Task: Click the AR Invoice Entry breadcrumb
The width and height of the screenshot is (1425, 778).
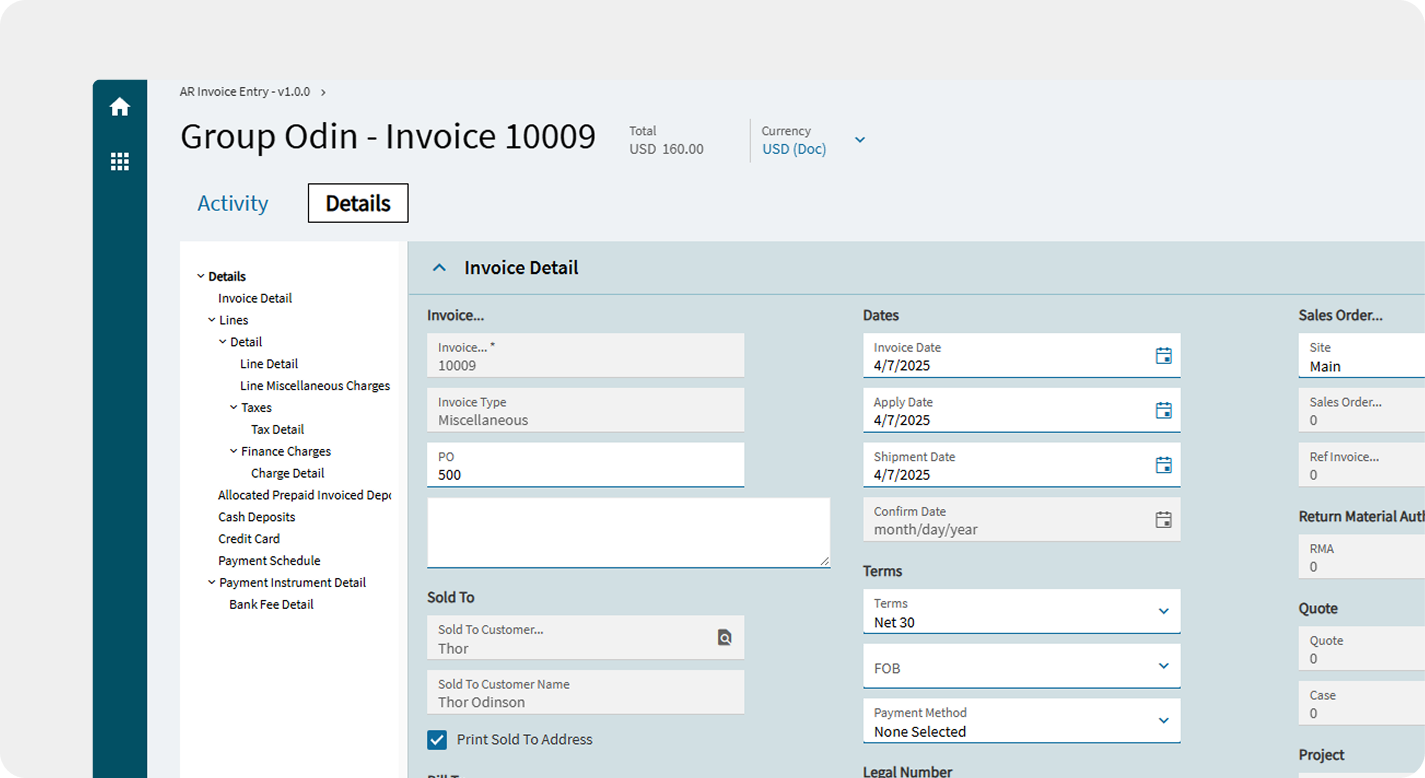Action: [x=245, y=92]
